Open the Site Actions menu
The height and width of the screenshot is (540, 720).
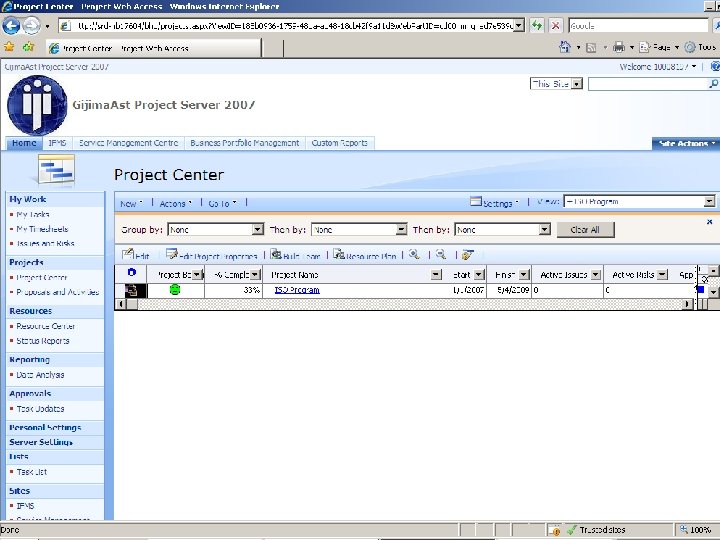point(687,144)
